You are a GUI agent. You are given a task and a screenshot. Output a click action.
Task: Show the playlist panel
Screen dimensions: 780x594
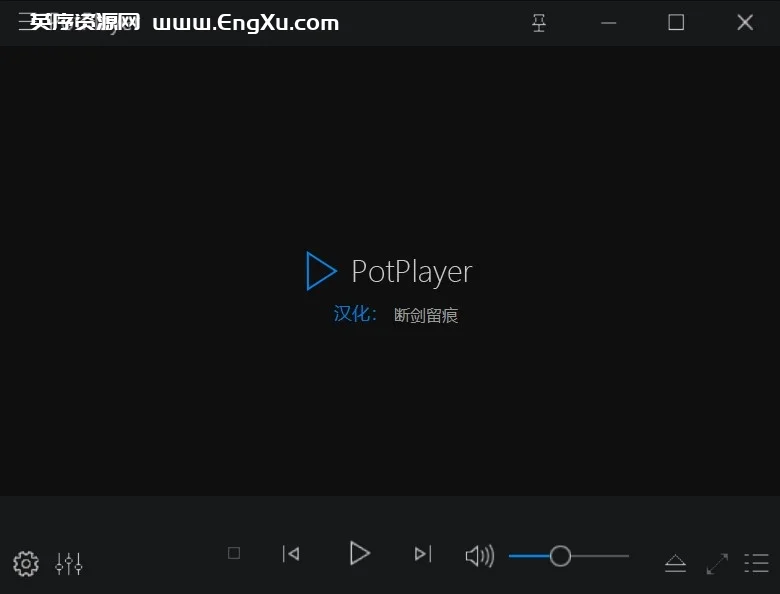pyautogui.click(x=757, y=564)
